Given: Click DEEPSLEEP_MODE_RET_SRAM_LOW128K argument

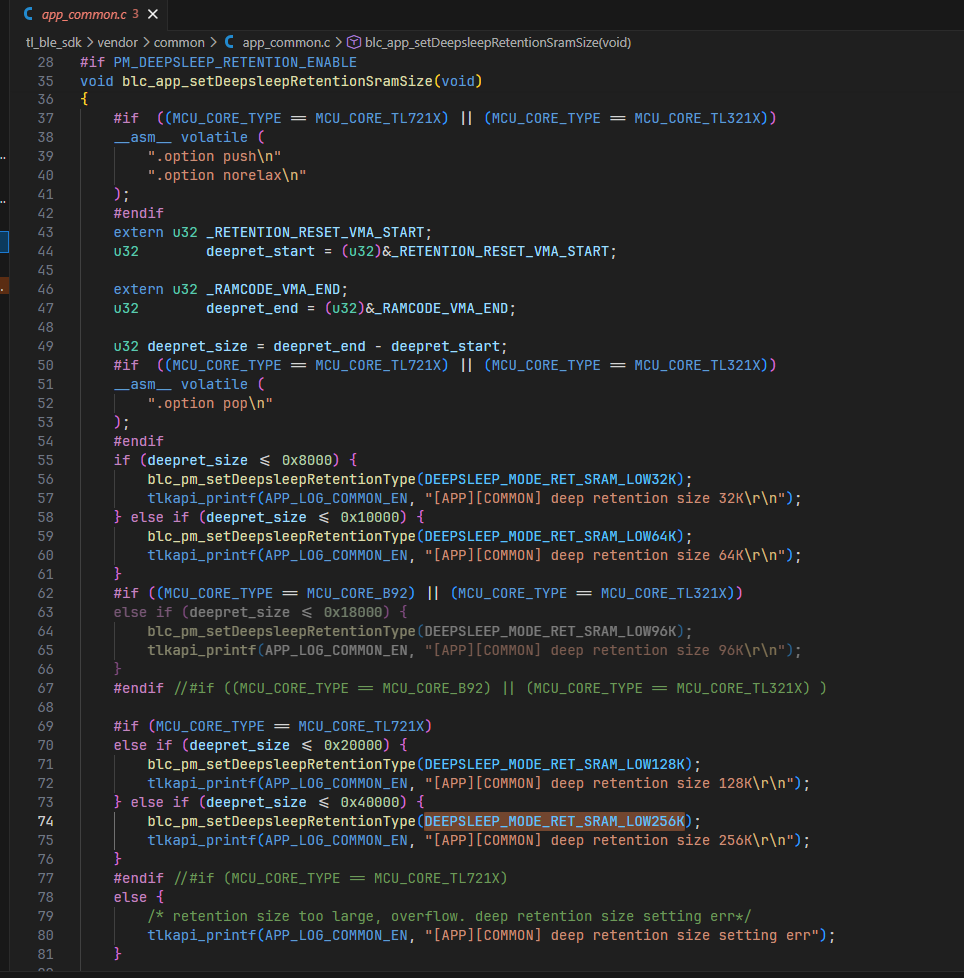Looking at the screenshot, I should tap(554, 765).
